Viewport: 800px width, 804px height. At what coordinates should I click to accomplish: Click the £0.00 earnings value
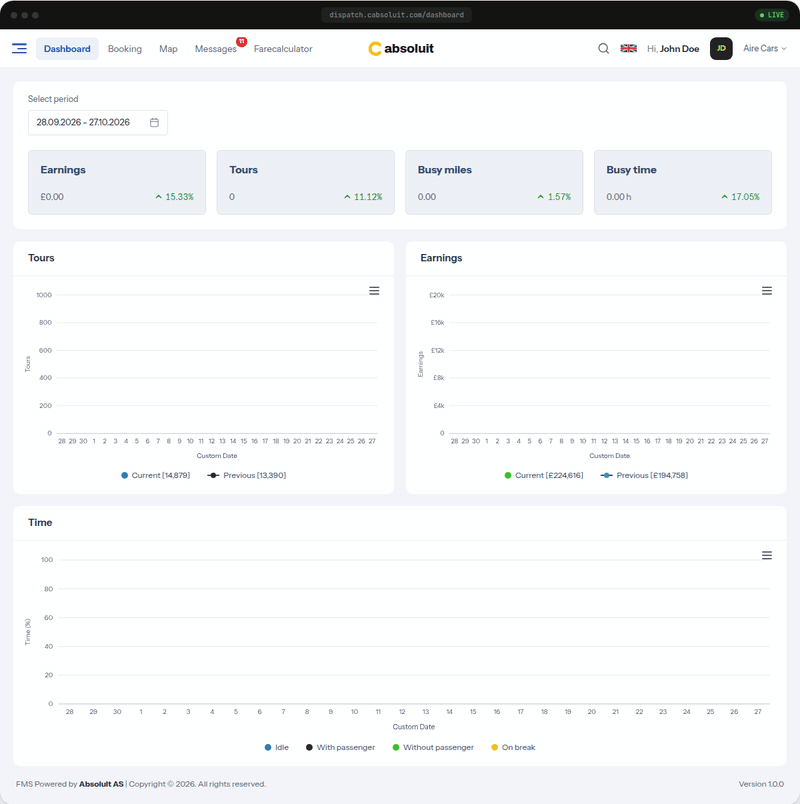[52, 197]
